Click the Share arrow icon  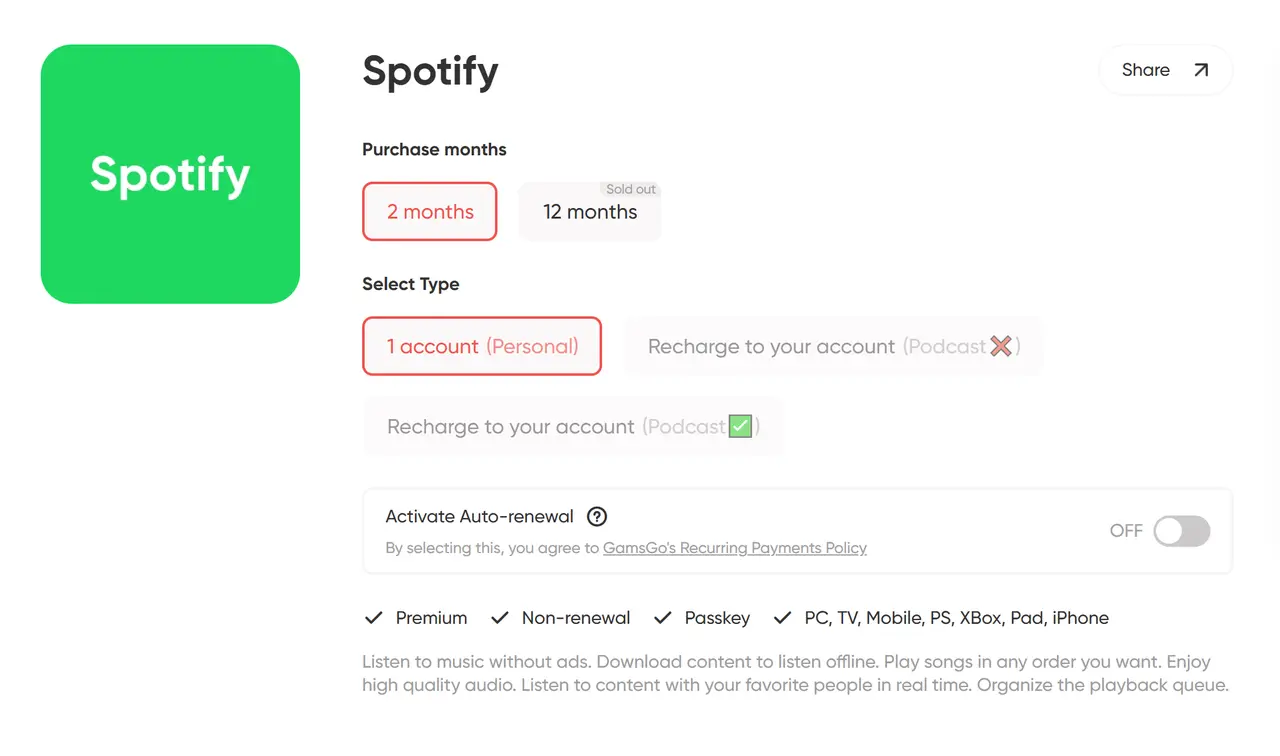tap(1201, 70)
